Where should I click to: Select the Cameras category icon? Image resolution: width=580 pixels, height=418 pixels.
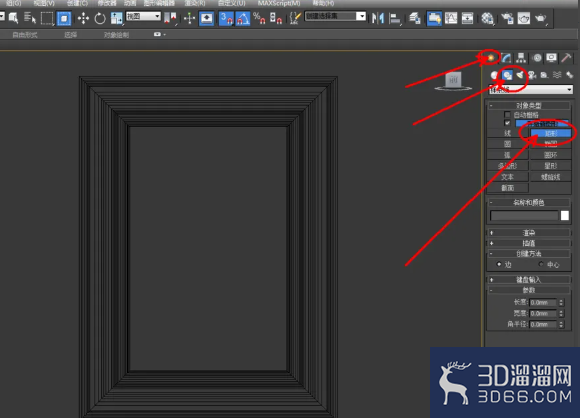pos(532,75)
